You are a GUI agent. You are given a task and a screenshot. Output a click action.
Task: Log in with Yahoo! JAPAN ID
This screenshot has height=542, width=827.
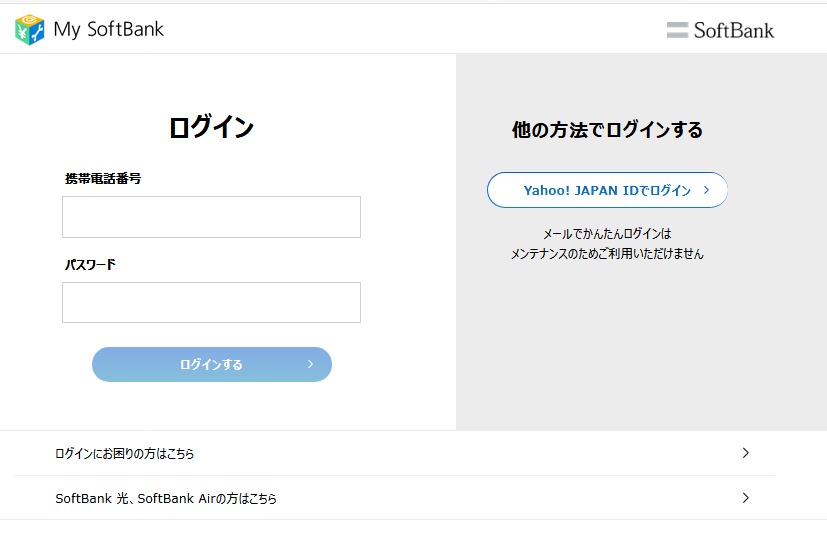point(607,190)
